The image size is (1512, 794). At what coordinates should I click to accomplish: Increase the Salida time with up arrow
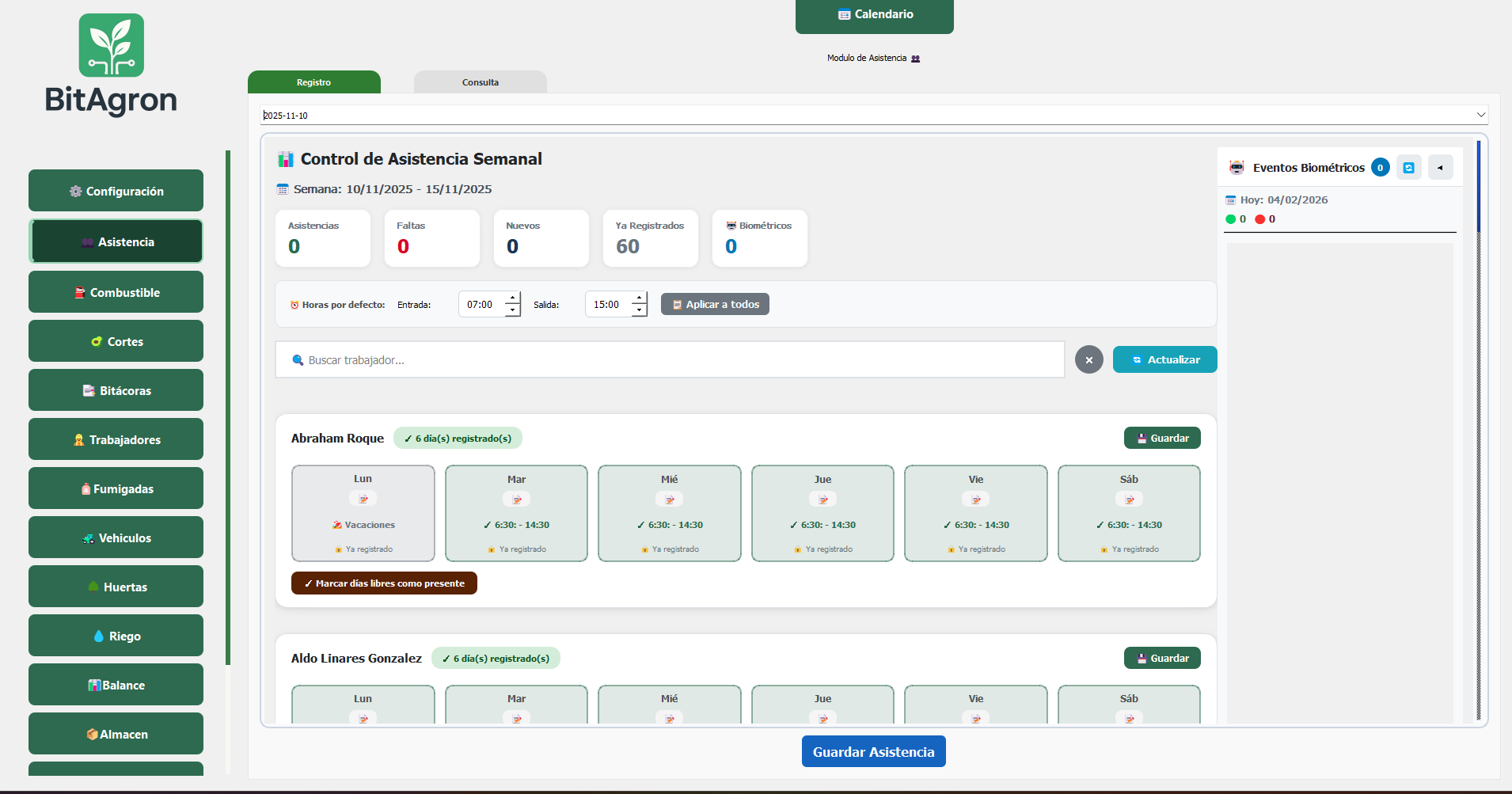[640, 298]
